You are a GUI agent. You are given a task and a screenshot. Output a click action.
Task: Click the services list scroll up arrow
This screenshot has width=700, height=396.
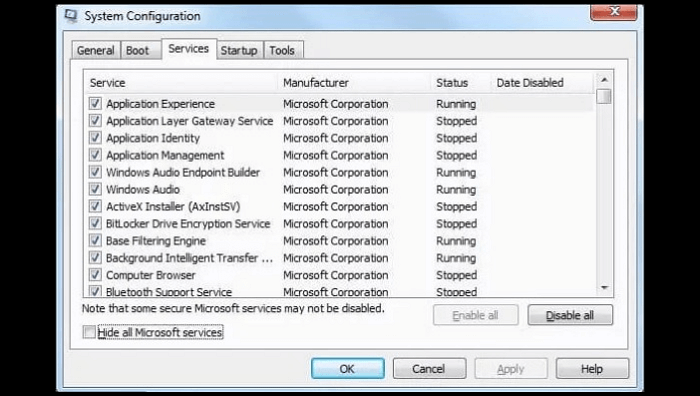604,80
